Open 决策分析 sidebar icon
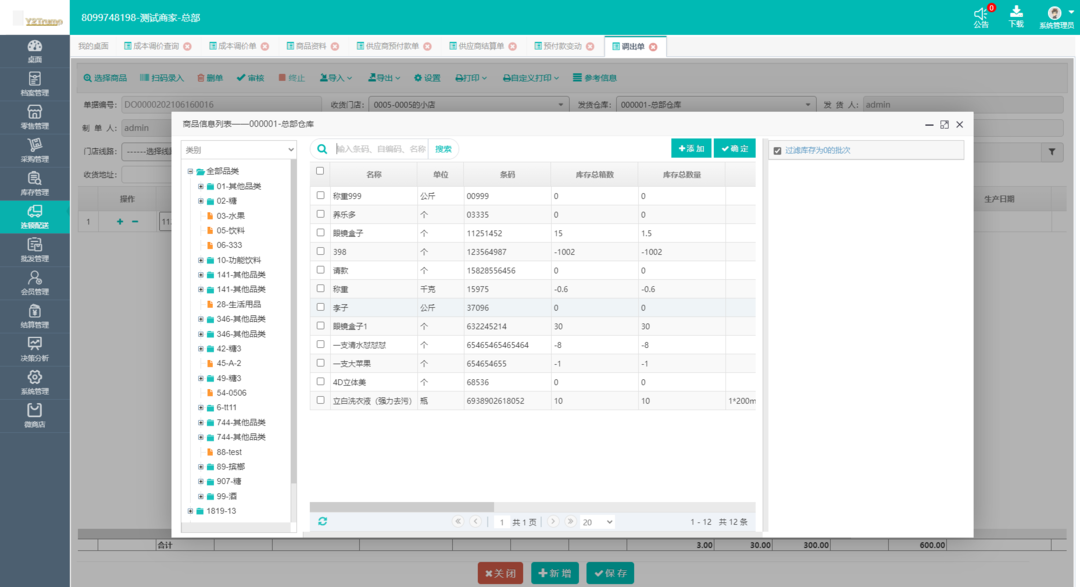The height and width of the screenshot is (587, 1080). (34, 349)
